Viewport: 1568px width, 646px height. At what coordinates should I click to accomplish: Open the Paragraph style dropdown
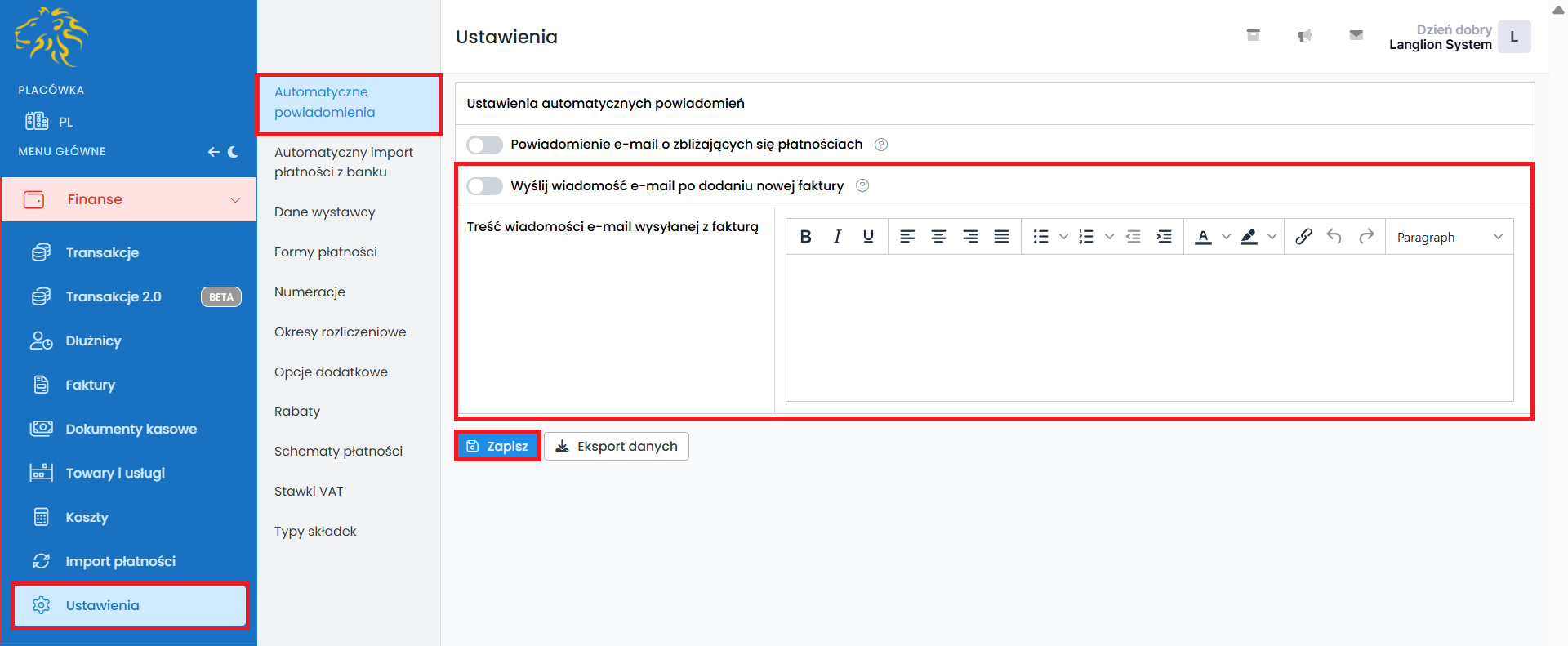click(1449, 238)
